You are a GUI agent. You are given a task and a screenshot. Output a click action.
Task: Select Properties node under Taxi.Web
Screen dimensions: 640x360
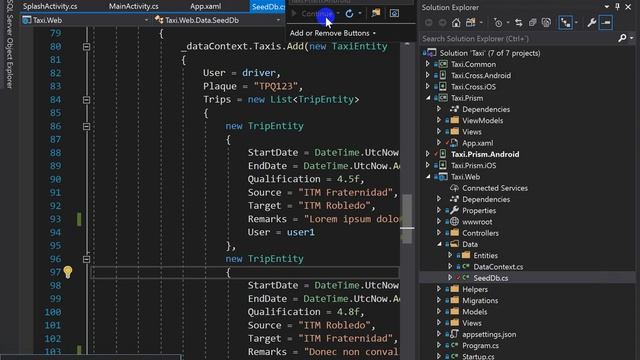tap(479, 211)
